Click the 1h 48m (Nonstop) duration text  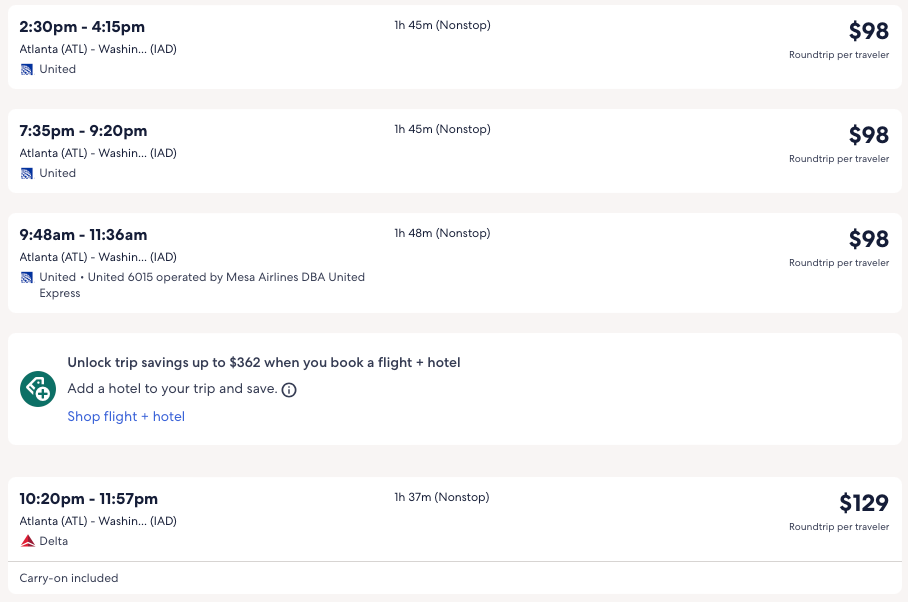click(x=442, y=233)
